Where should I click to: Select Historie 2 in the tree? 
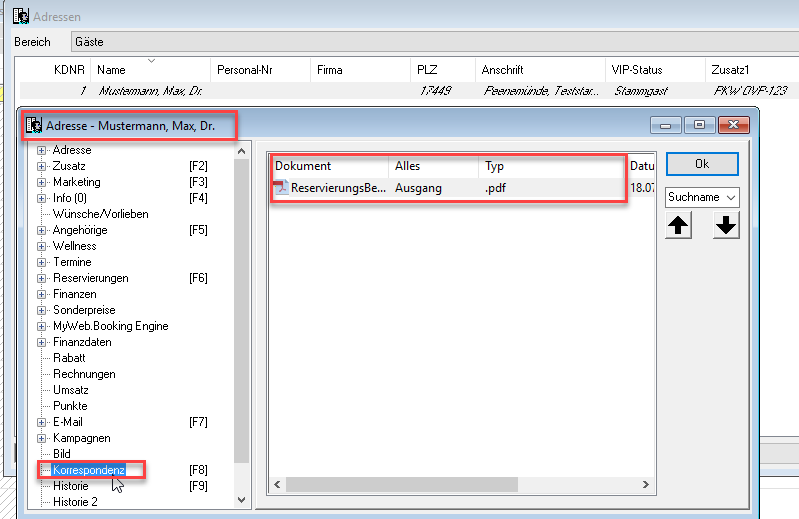(75, 502)
